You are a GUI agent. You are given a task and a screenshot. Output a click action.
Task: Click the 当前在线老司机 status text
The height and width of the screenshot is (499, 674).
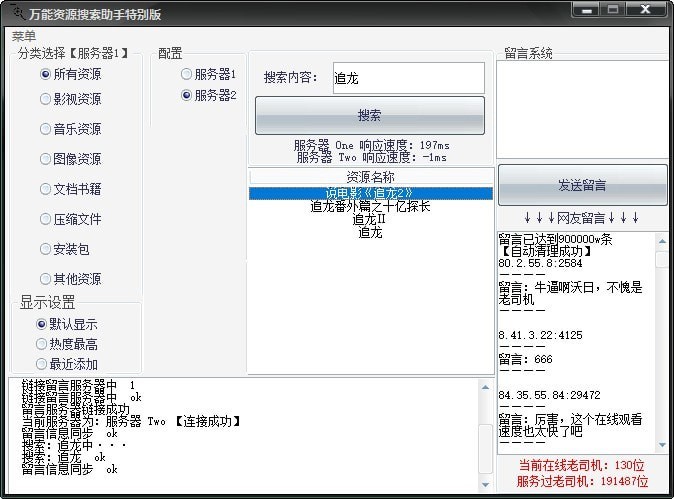click(581, 465)
